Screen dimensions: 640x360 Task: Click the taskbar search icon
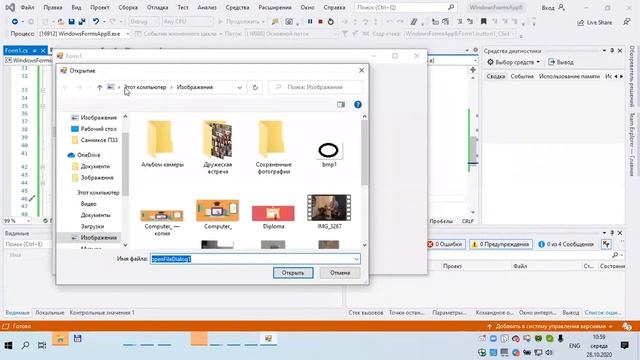pos(25,345)
